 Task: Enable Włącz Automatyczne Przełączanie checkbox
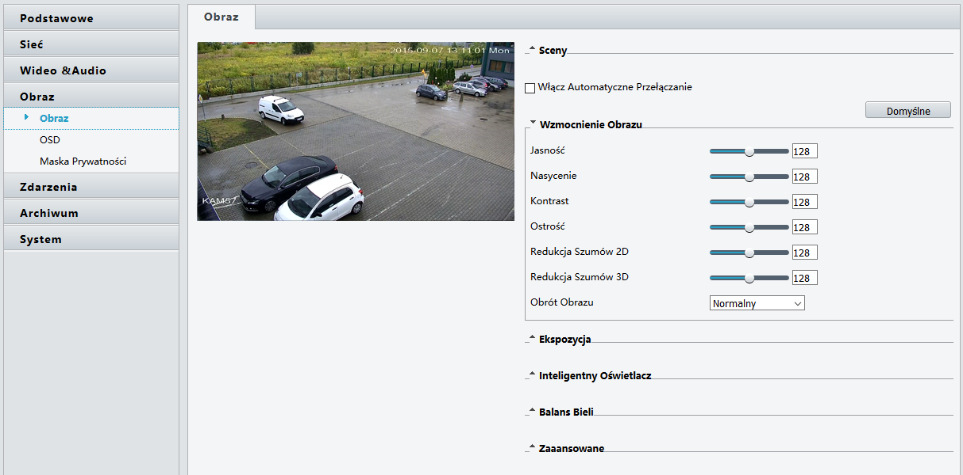pyautogui.click(x=530, y=88)
